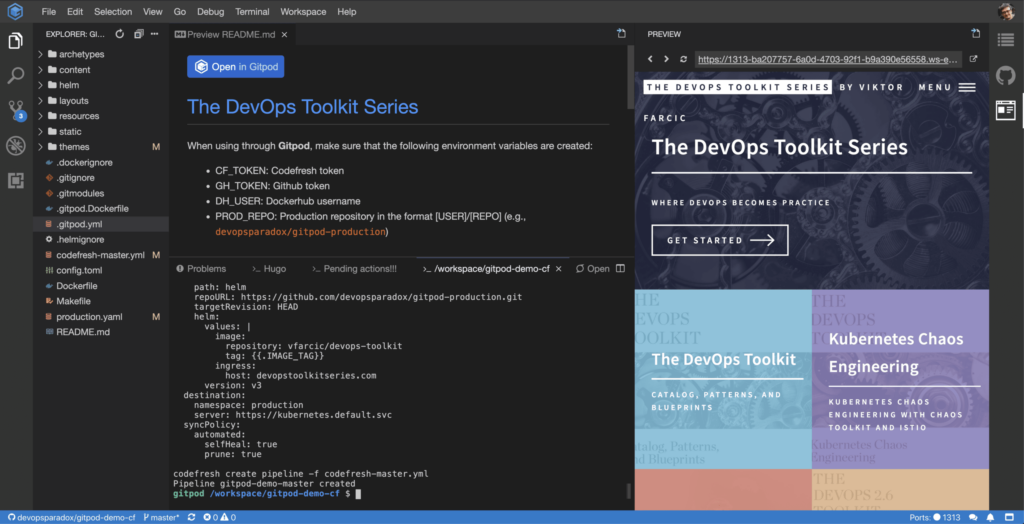
Task: Open the File menu
Action: click(x=48, y=12)
